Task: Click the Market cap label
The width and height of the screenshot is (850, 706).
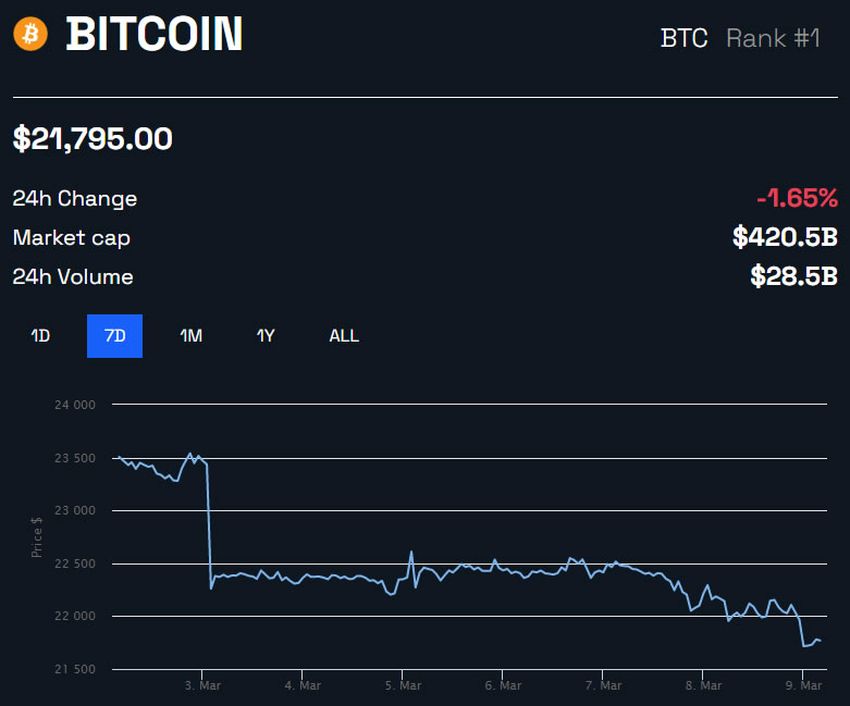Action: coord(71,238)
